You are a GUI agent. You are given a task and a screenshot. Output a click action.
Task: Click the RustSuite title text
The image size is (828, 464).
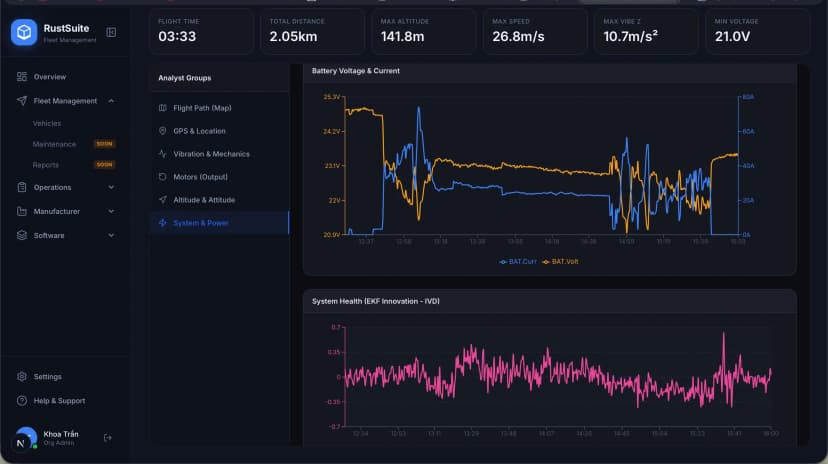point(66,28)
